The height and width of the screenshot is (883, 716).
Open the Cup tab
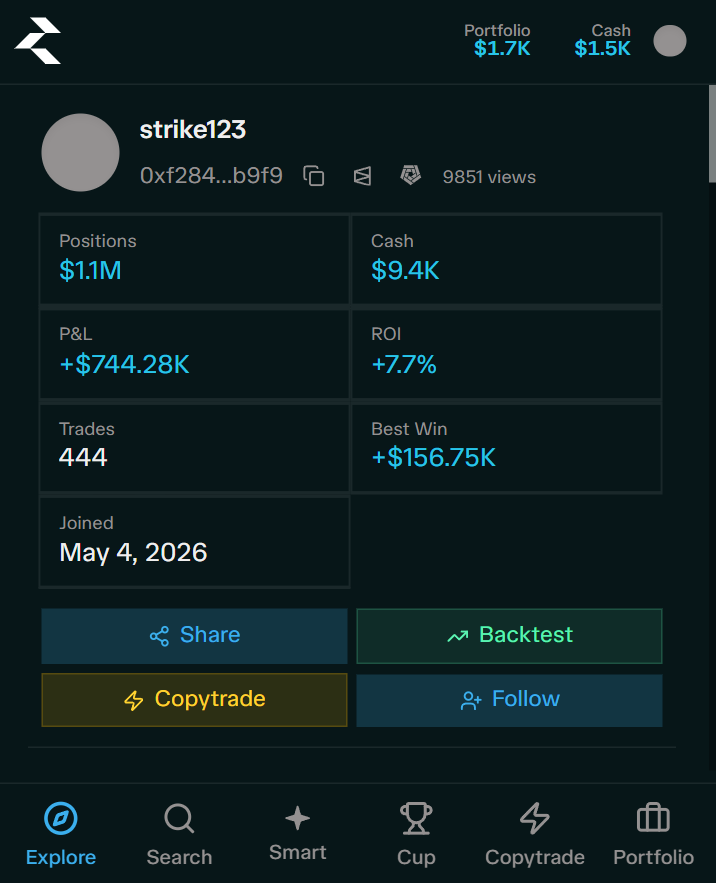tap(416, 834)
